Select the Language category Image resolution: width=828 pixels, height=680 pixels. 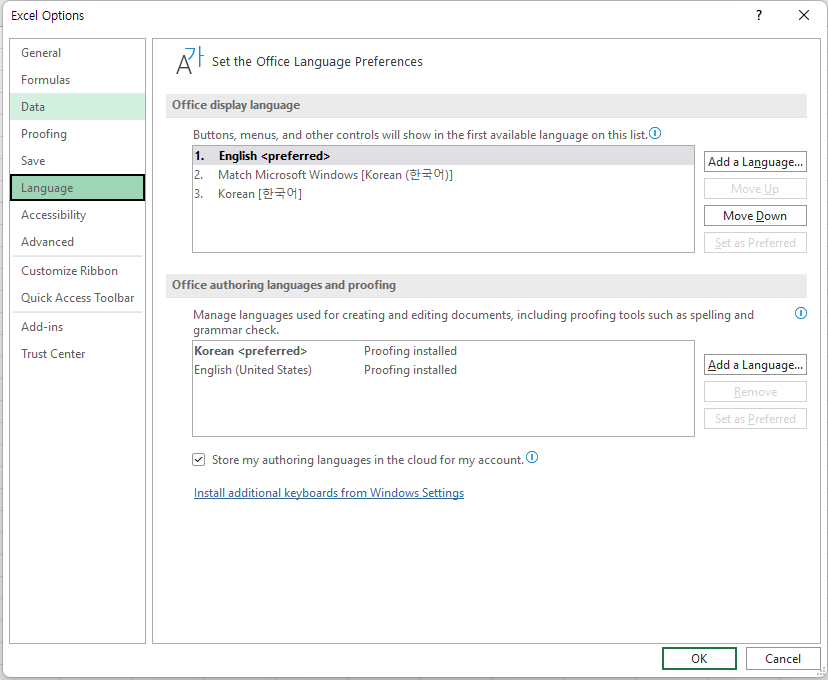[77, 188]
